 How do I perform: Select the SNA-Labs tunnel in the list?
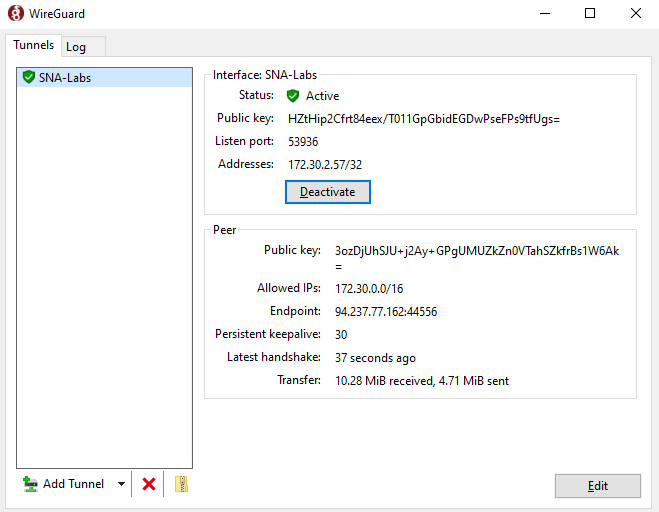tap(65, 77)
